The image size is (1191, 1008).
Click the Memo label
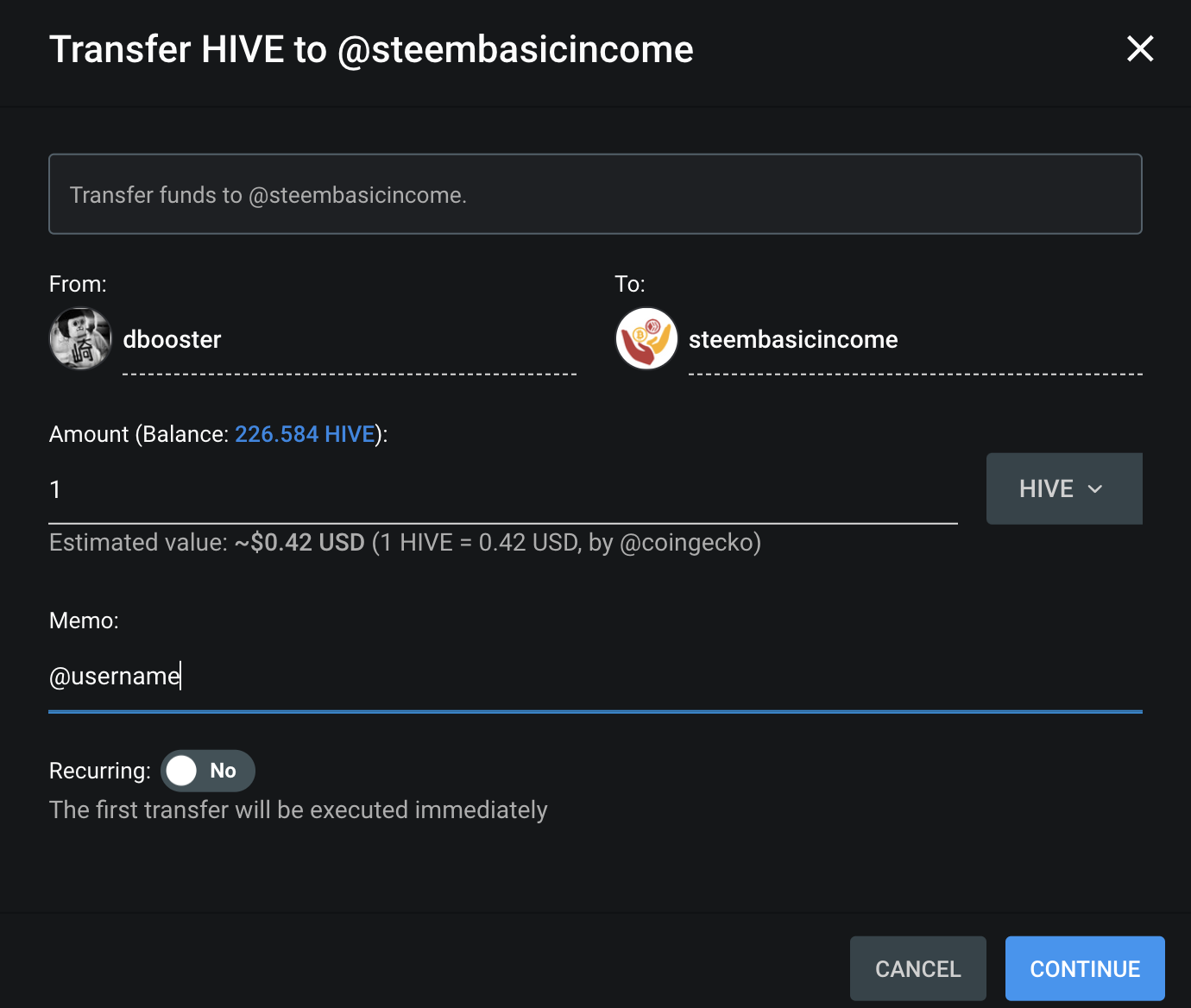coord(84,621)
